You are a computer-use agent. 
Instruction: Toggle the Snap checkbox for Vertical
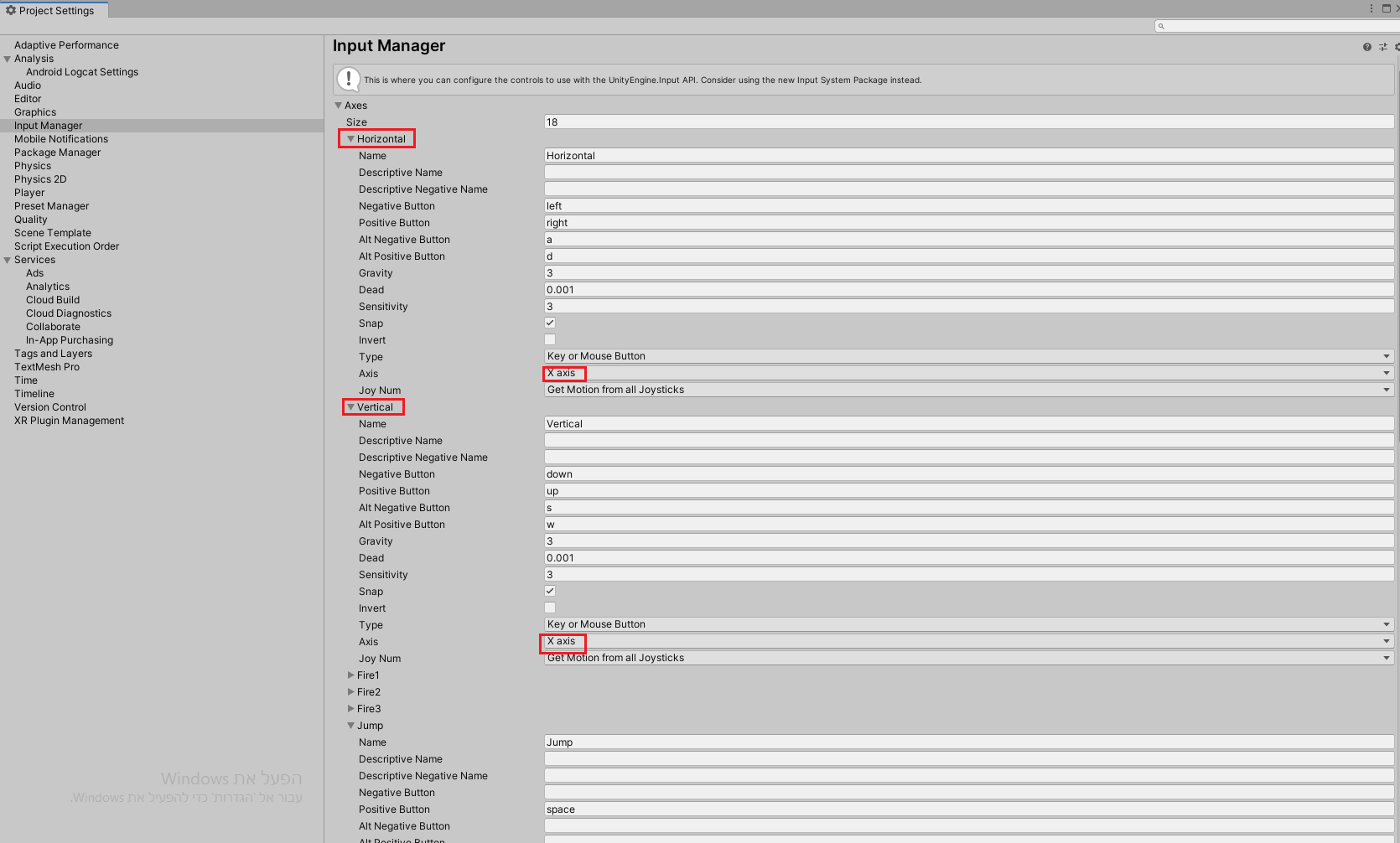(549, 591)
